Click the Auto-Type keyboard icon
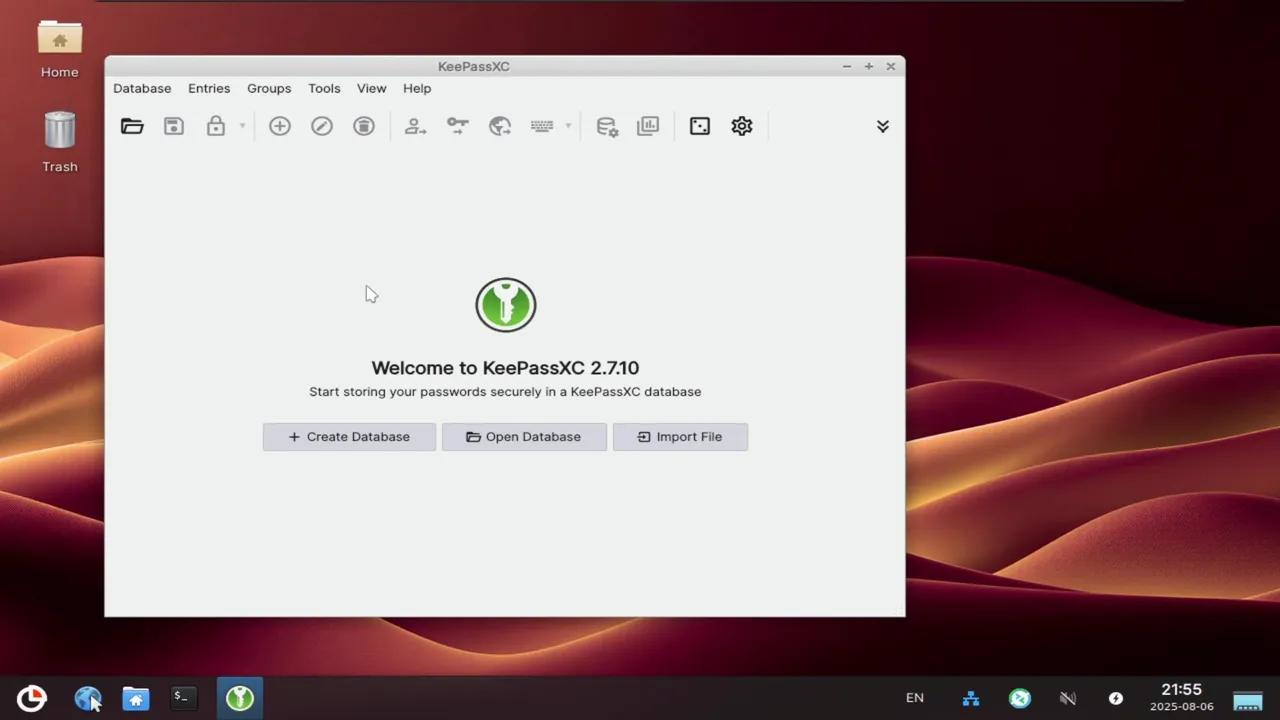Screen dimensions: 1280x720 542,126
